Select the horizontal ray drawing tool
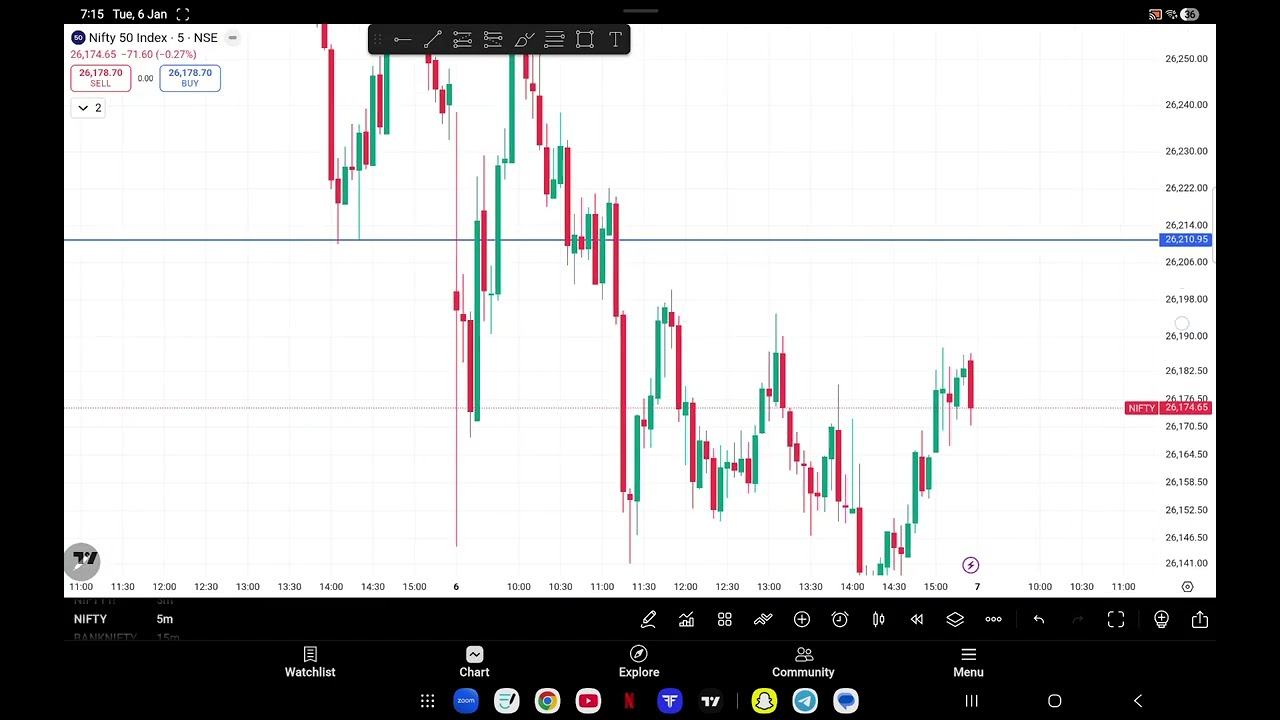Screen dimensions: 1280x720 [x=402, y=40]
